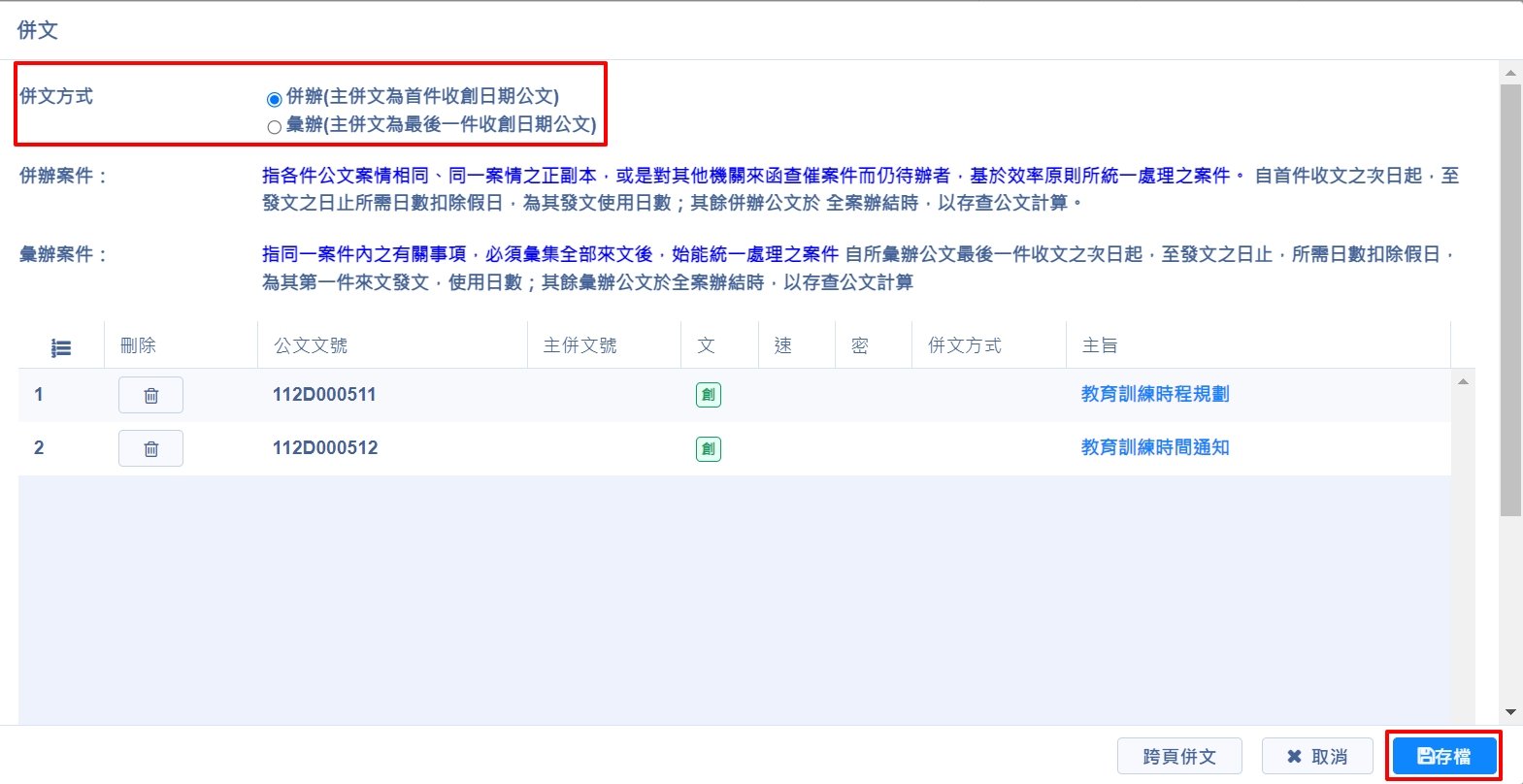Click the 跨頁併文 button
This screenshot has width=1523, height=784.
tap(1179, 756)
